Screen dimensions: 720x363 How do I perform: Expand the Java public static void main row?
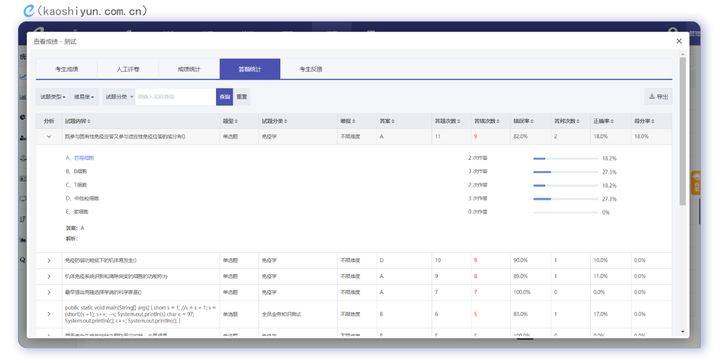click(49, 314)
